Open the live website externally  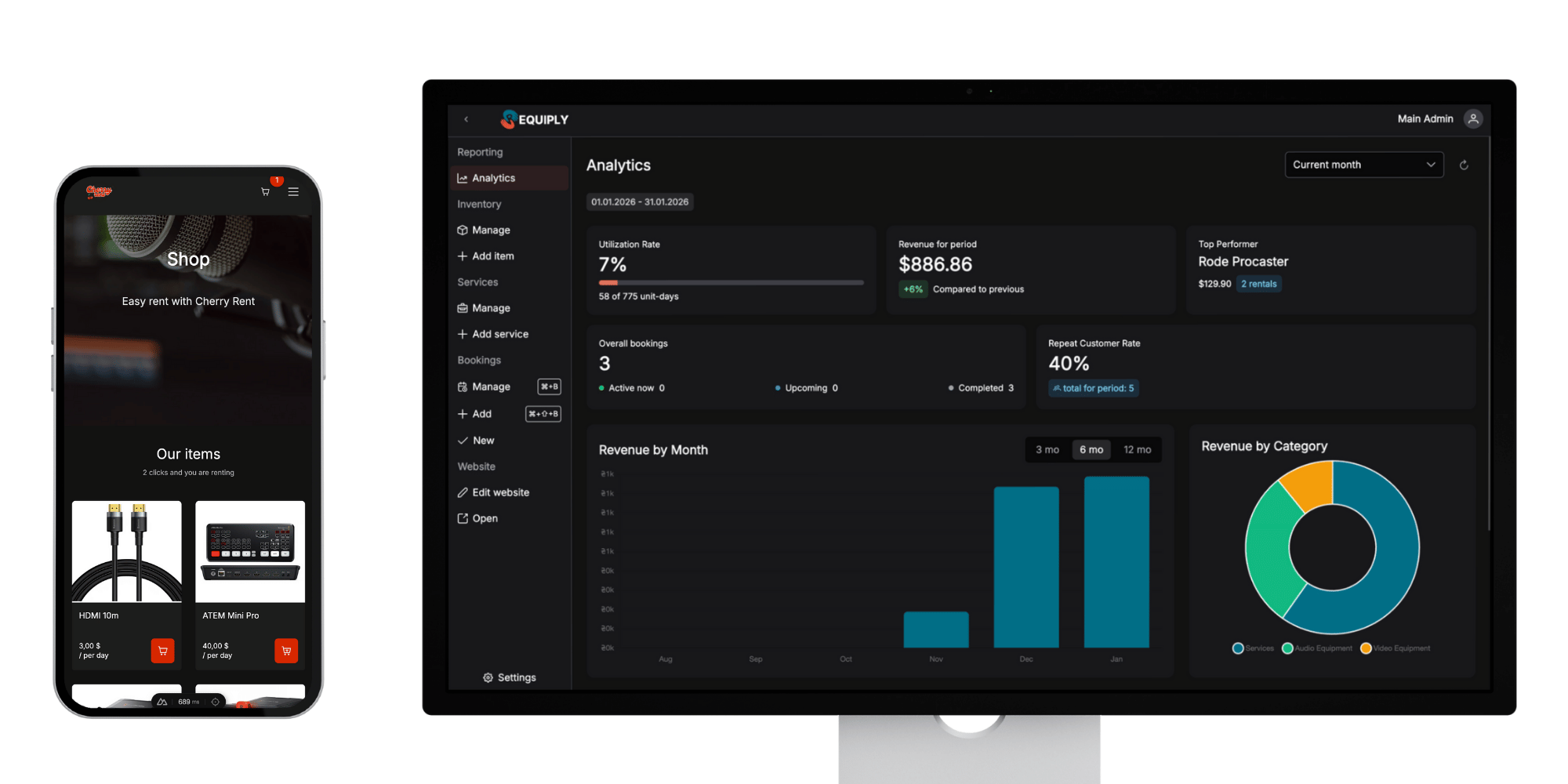485,518
